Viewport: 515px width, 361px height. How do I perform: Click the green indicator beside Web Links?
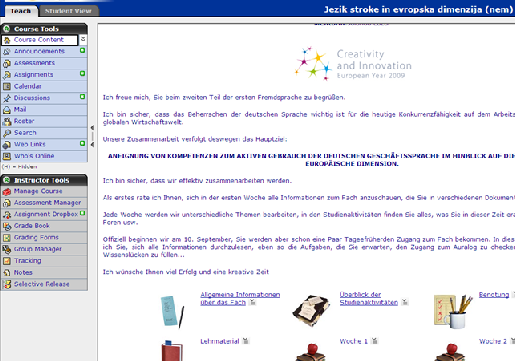coord(82,143)
